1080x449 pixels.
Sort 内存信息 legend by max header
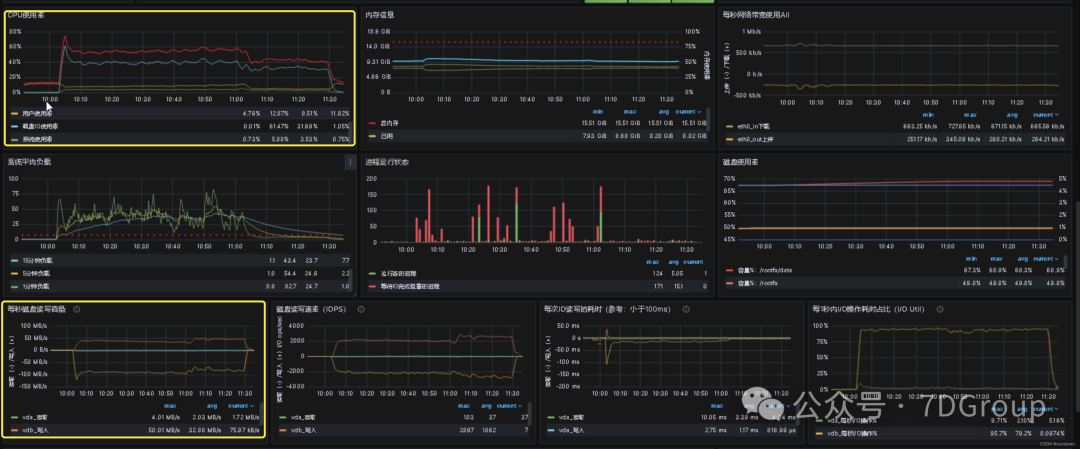630,111
